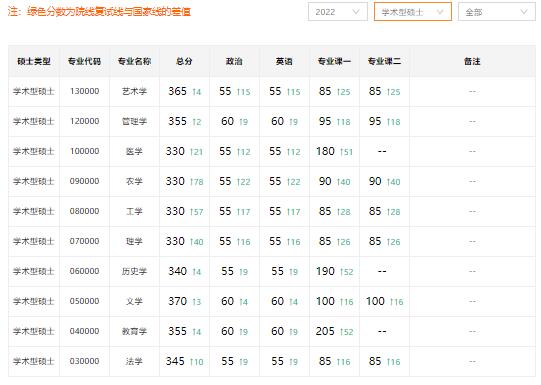541x385 pixels.
Task: Click total score 345 for 法学
Action: tap(175, 362)
